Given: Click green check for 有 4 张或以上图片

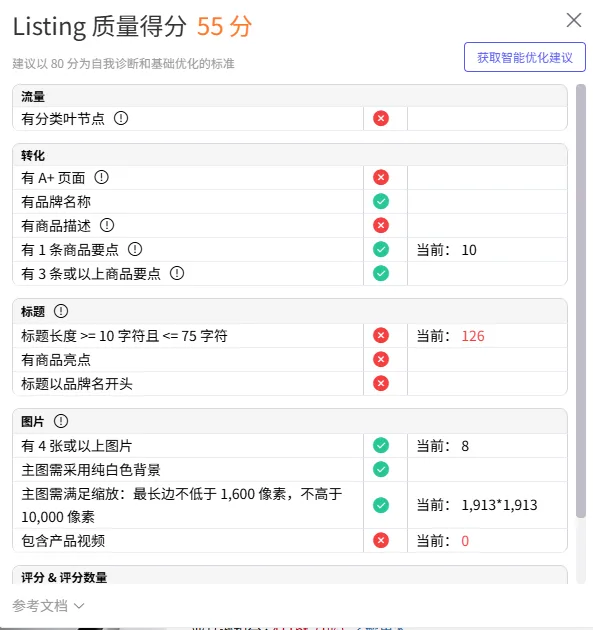Looking at the screenshot, I should point(381,445).
